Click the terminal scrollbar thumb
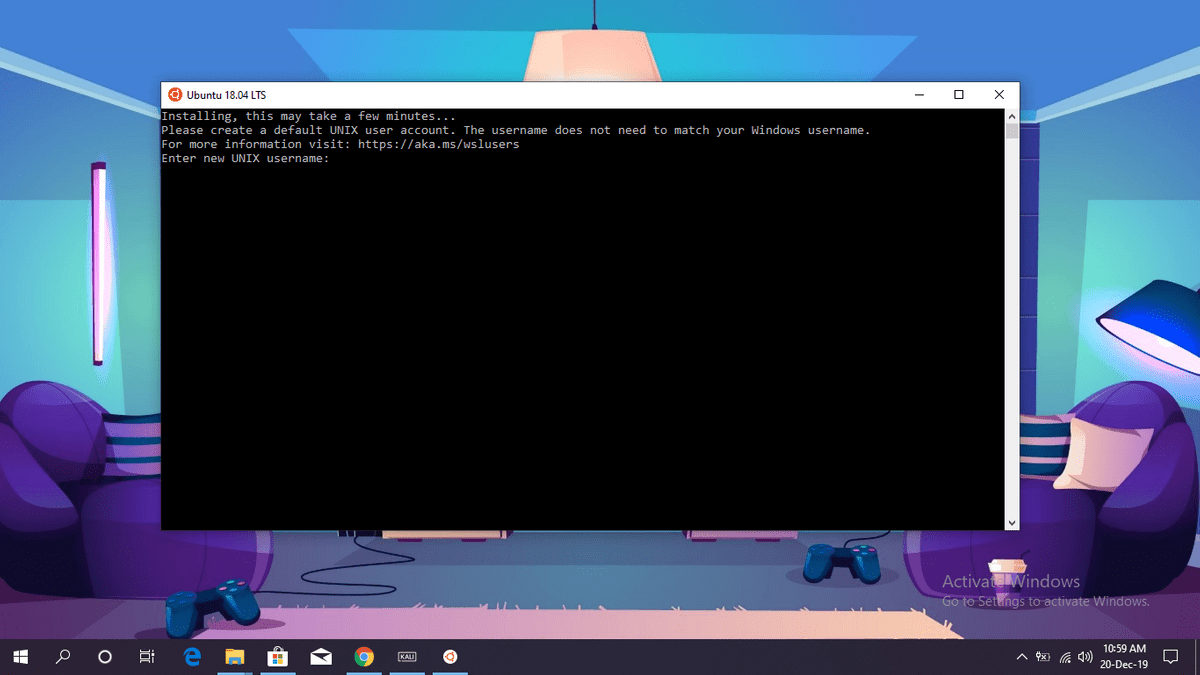Screen dimensions: 1200x675 (1012, 131)
